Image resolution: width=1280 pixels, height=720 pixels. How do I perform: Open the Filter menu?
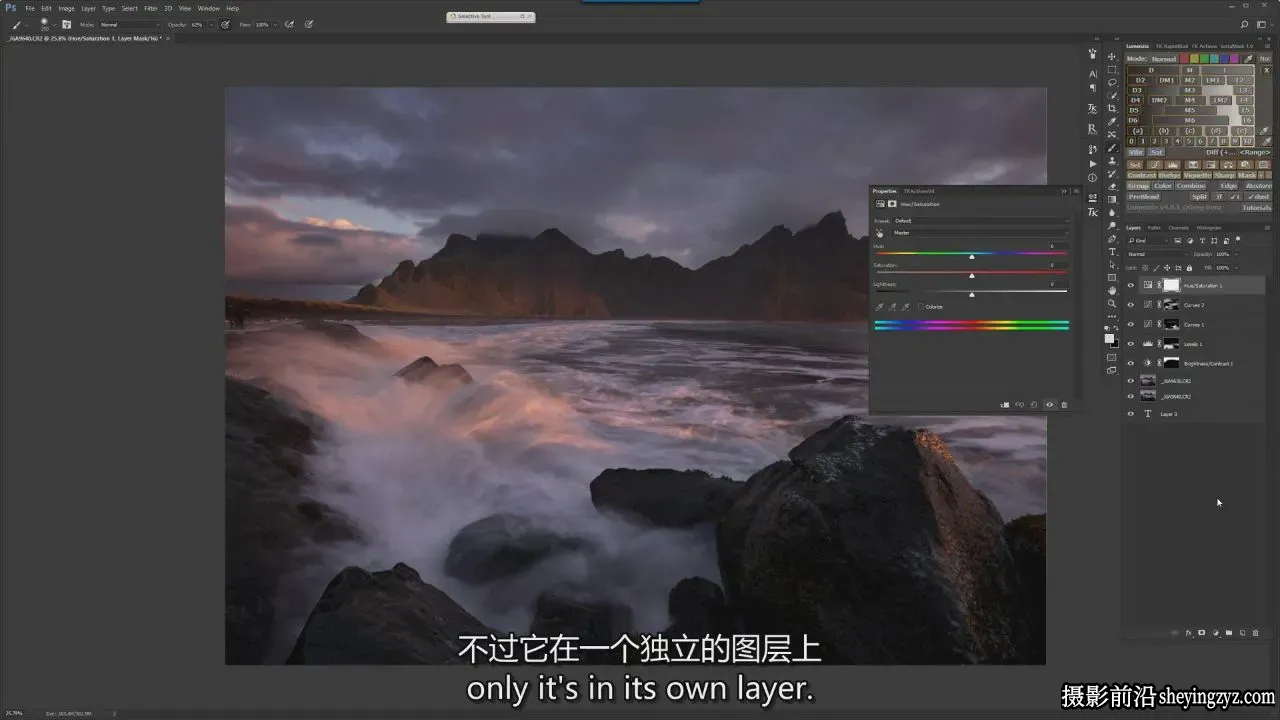[151, 8]
